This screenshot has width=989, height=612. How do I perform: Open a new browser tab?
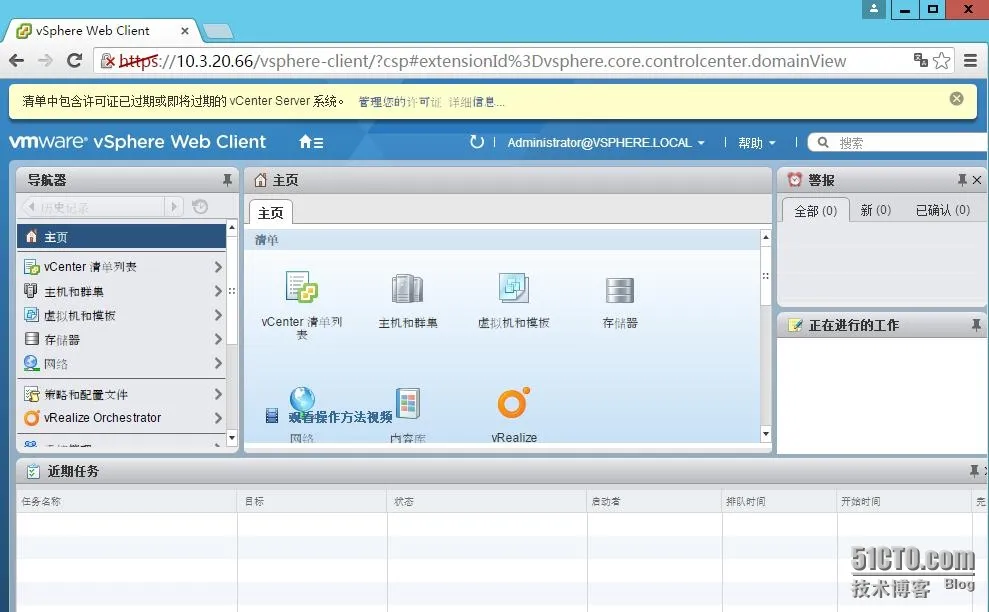tap(218, 31)
